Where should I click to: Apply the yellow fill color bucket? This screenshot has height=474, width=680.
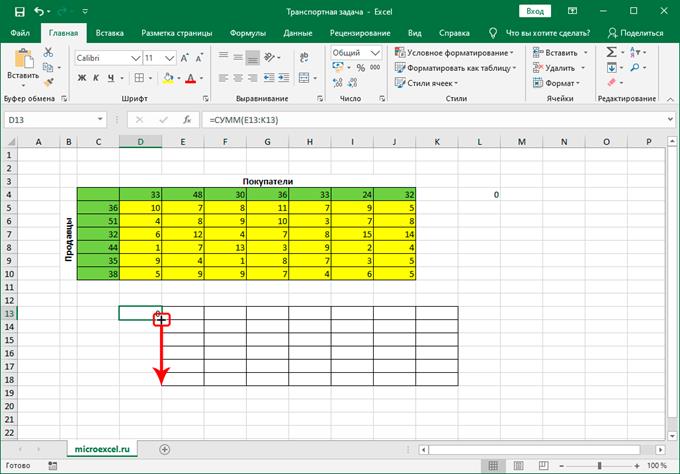(168, 78)
